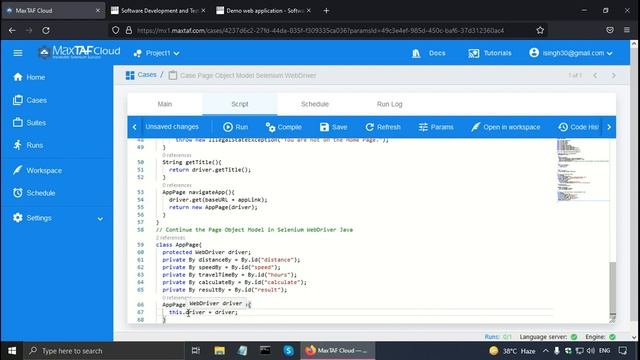
Task: Click the code minimap
Action: 583,170
